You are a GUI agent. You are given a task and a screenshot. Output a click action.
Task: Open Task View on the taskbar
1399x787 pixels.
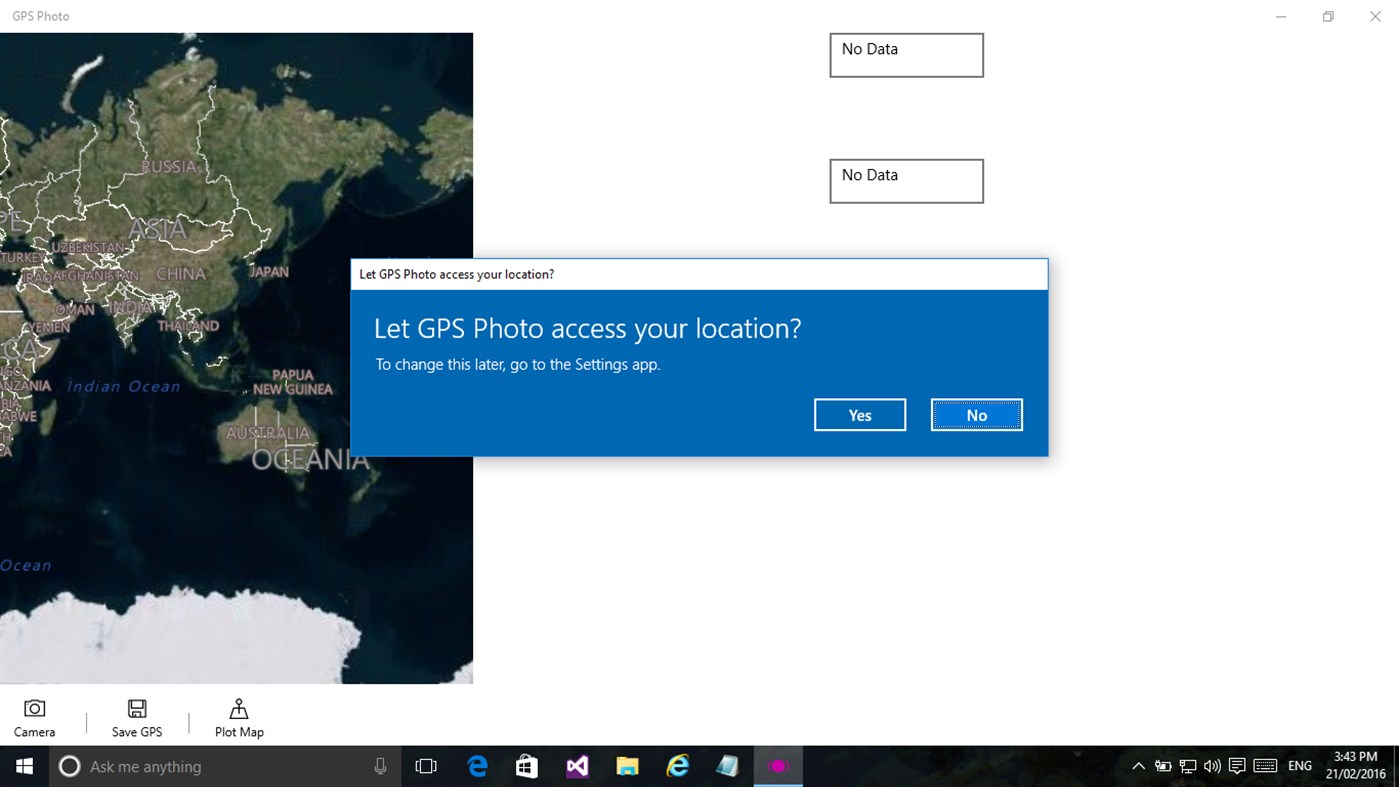426,766
